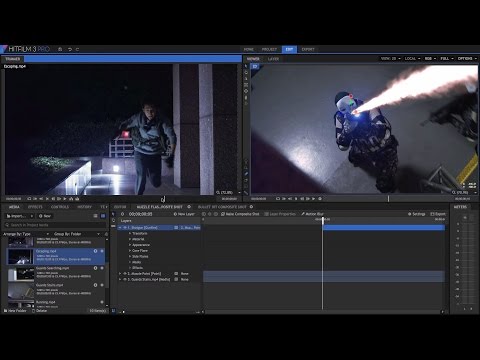
Task: Click the loop playback icon in Viewer transport
Action: 278,199
